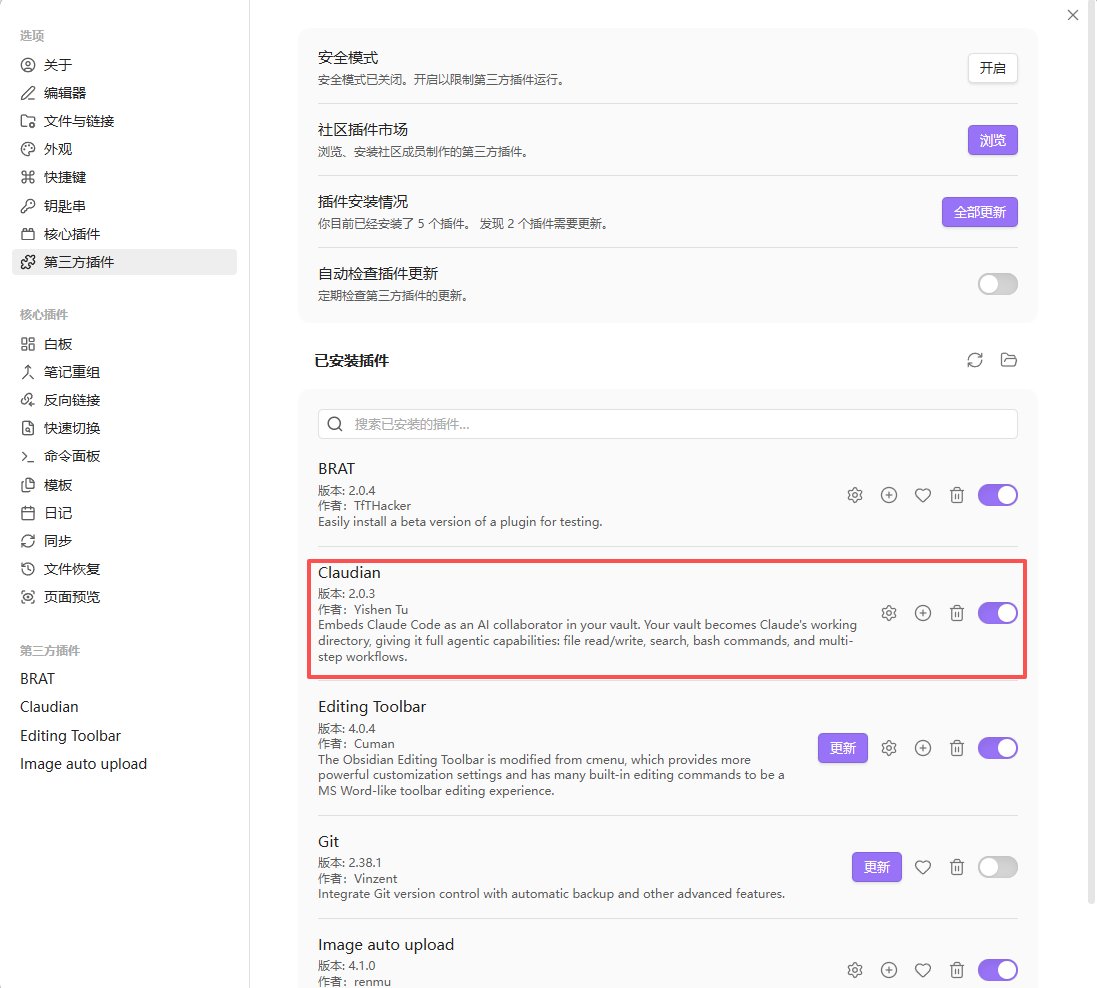Viewport: 1097px width, 988px height.
Task: Click 开启 to enable safe mode
Action: coord(992,68)
